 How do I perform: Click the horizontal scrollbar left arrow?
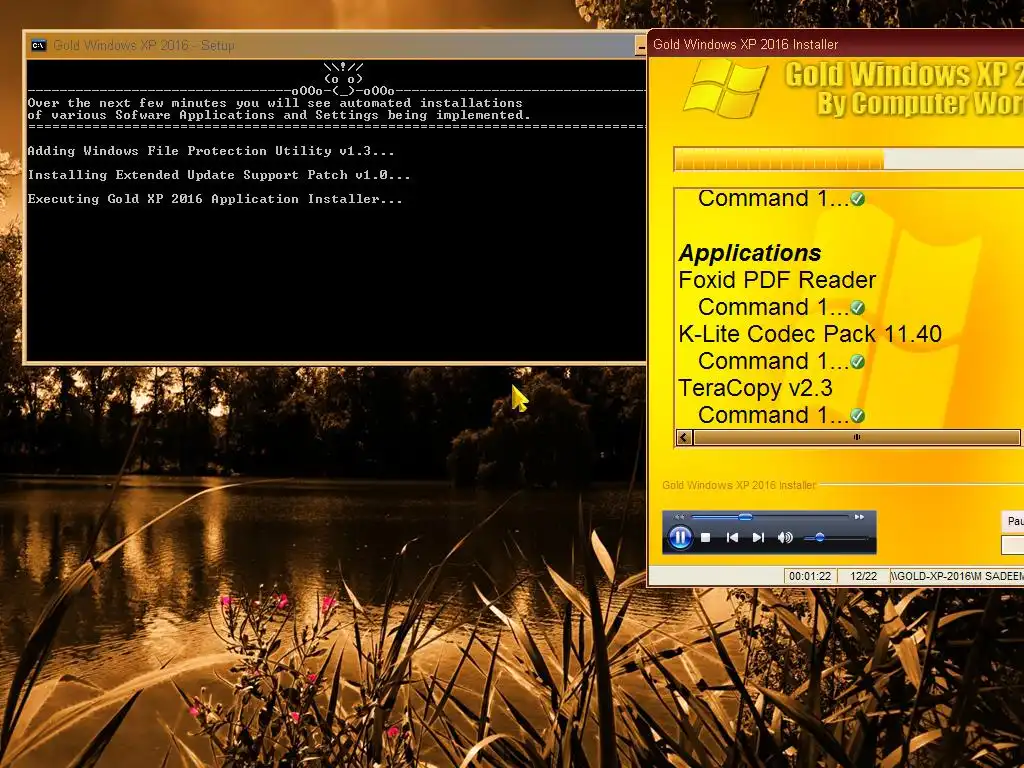click(x=684, y=438)
